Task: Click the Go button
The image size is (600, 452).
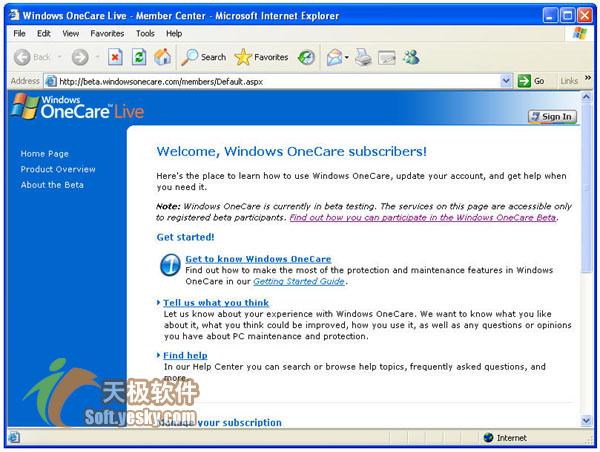Action: pos(531,81)
